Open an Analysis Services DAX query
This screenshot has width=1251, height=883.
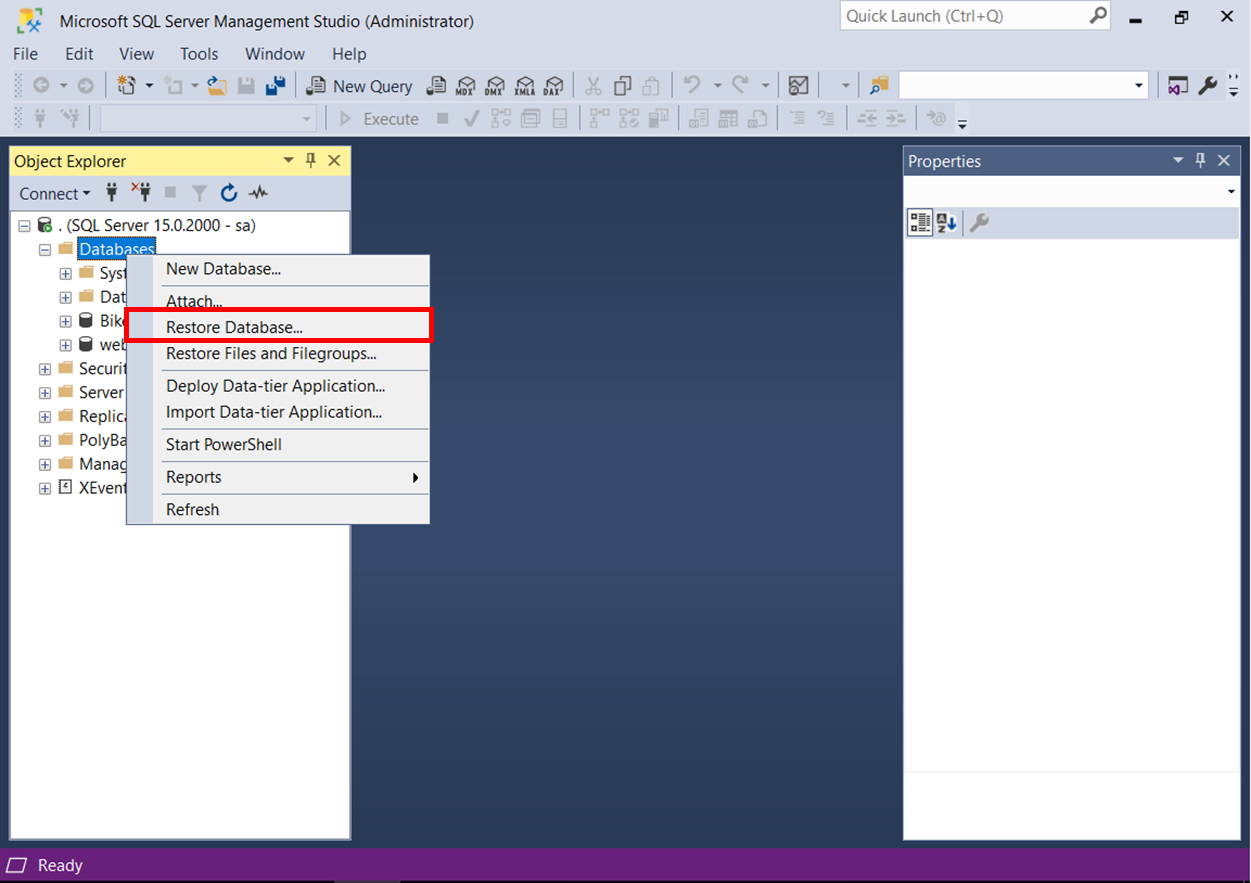552,86
